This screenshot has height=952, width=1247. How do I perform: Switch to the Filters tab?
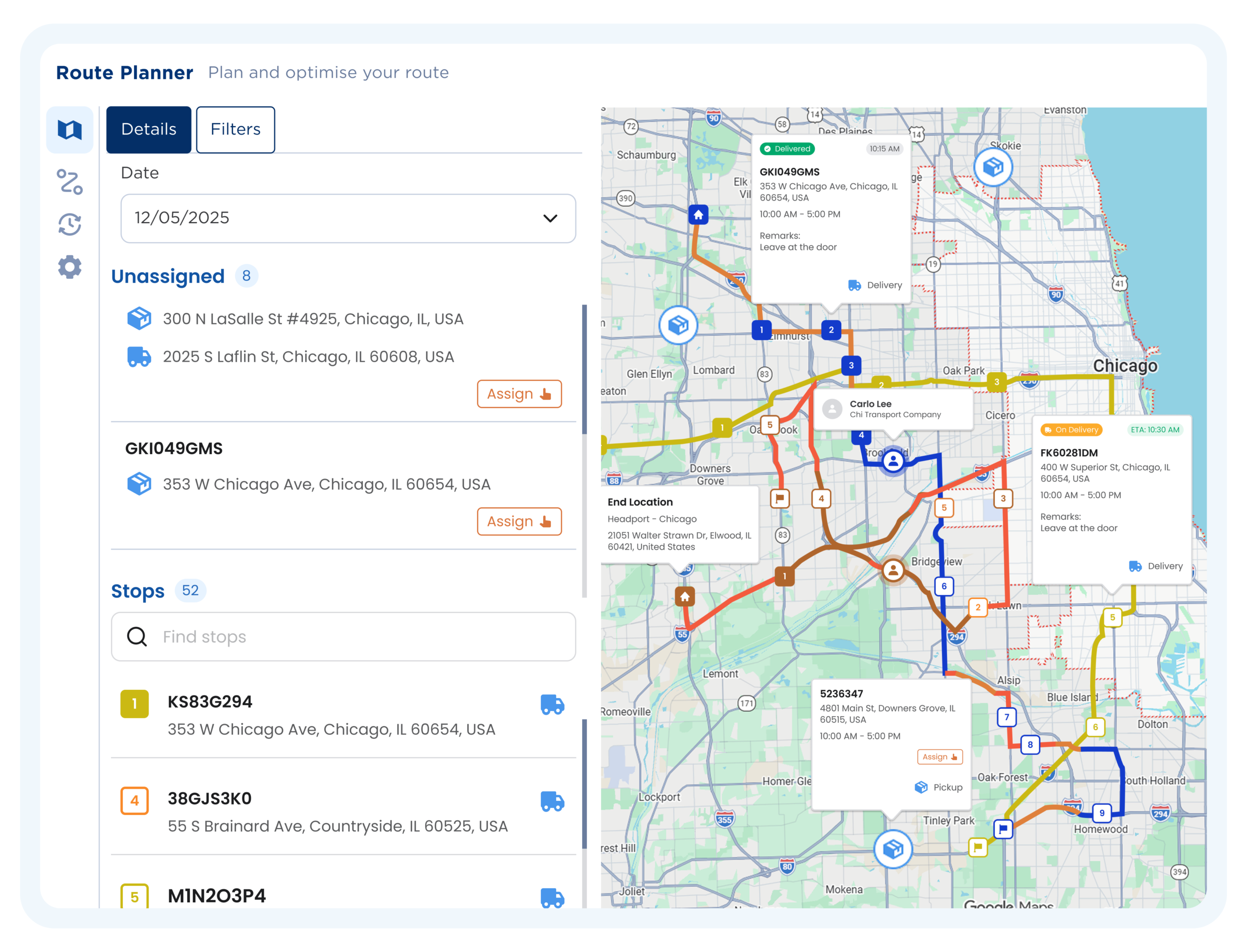click(236, 129)
